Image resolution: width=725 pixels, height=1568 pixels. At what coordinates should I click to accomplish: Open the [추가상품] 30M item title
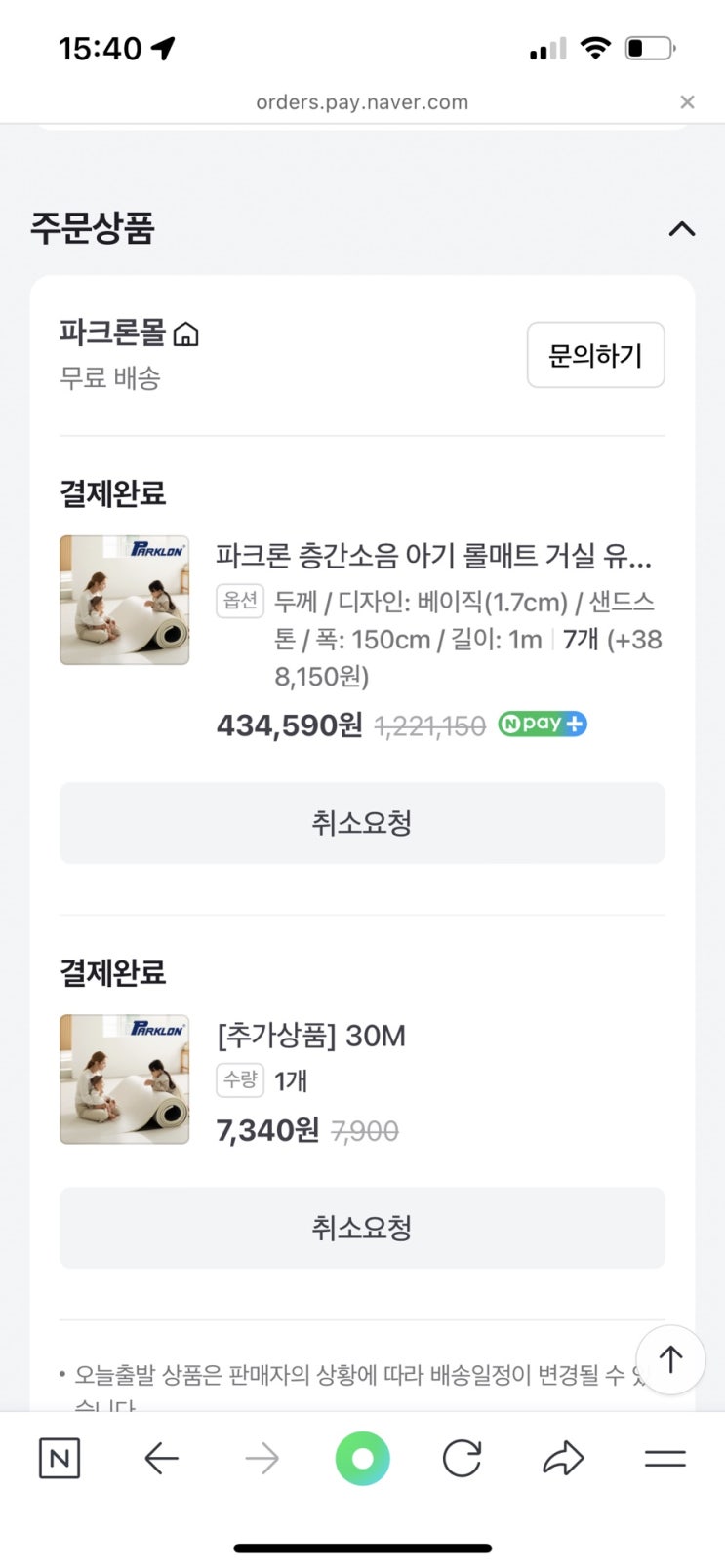[310, 1036]
